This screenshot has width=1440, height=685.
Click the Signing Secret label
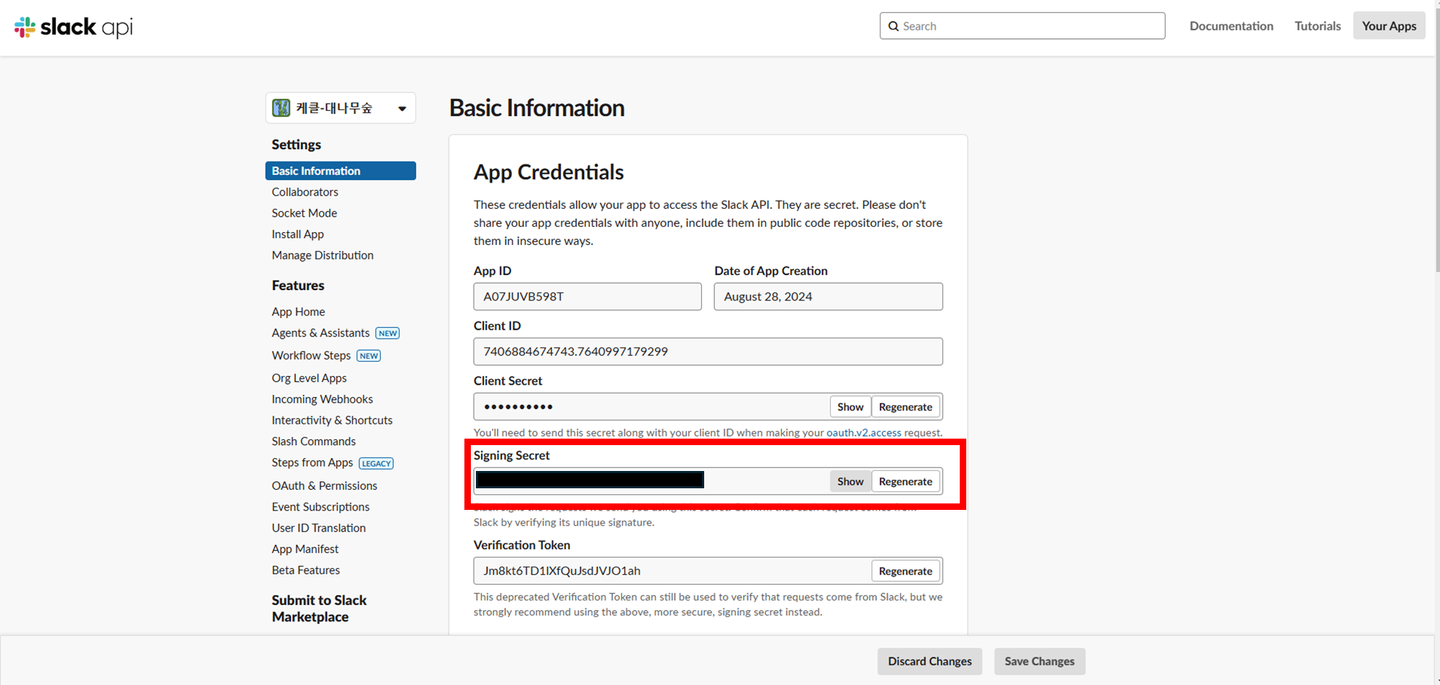[512, 456]
